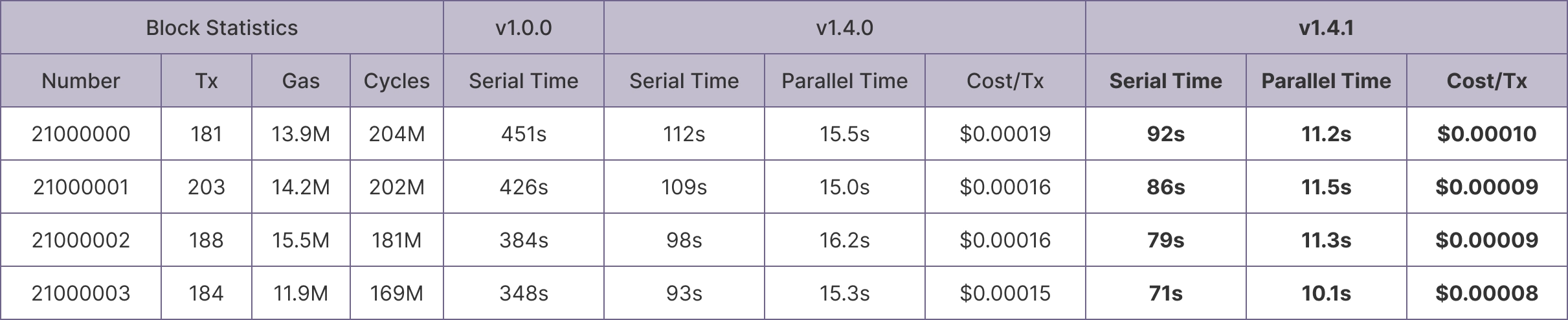Select the Gas column header

(x=301, y=81)
